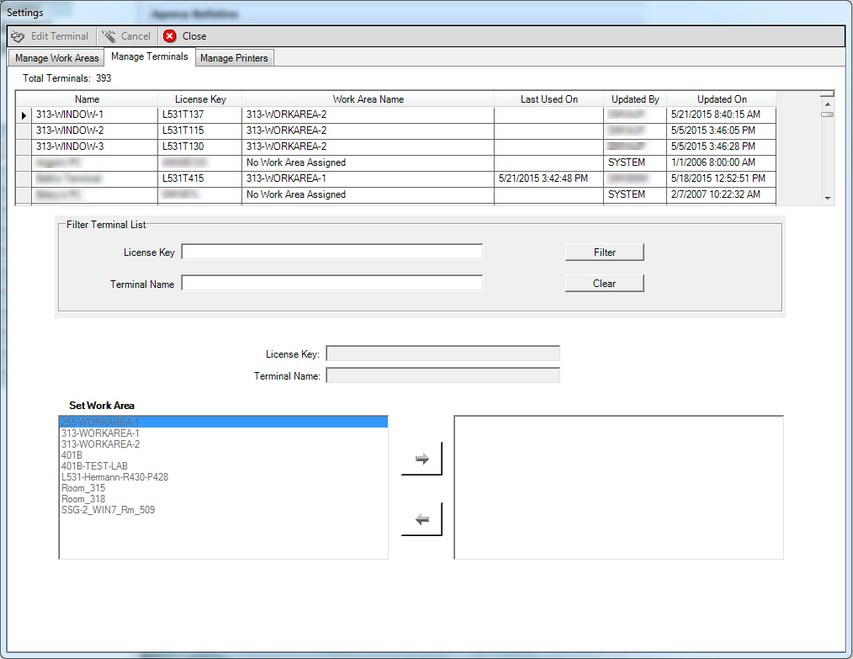Click the right arrow assign button
Image resolution: width=853 pixels, height=659 pixels.
[422, 459]
